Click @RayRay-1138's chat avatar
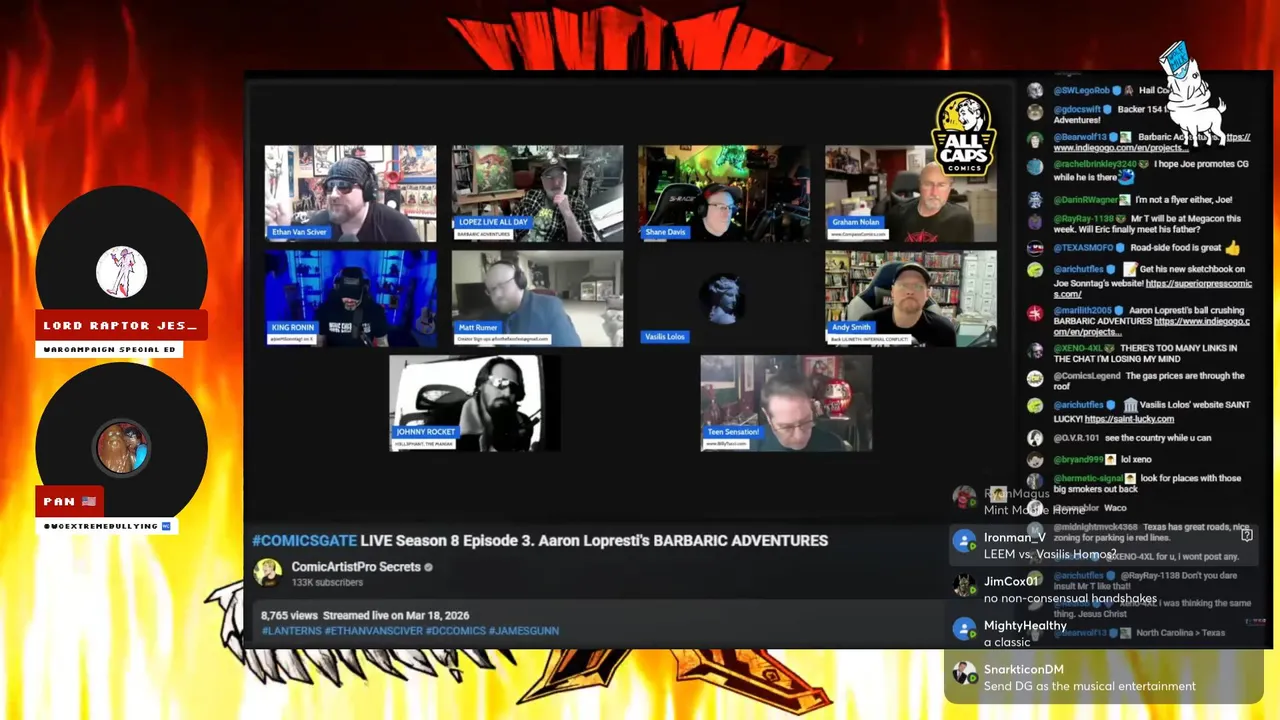The image size is (1280, 720). pyautogui.click(x=1035, y=221)
